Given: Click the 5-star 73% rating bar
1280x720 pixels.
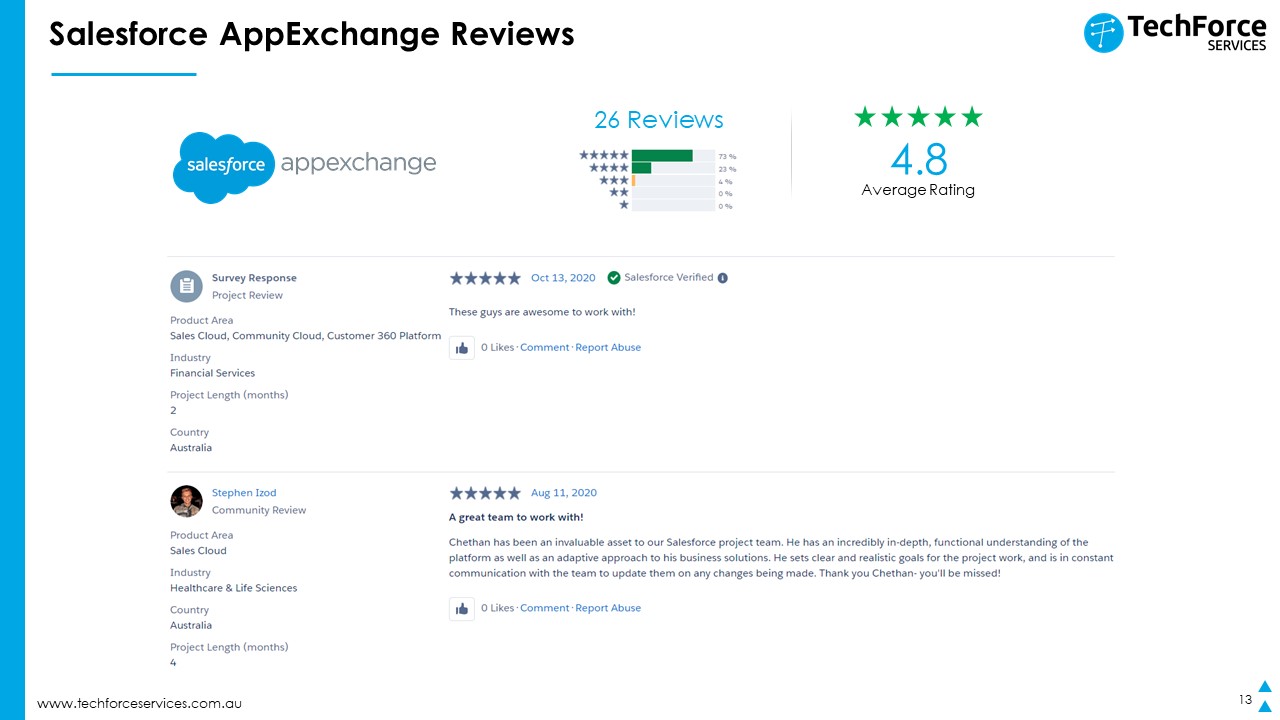Looking at the screenshot, I should pos(673,156).
